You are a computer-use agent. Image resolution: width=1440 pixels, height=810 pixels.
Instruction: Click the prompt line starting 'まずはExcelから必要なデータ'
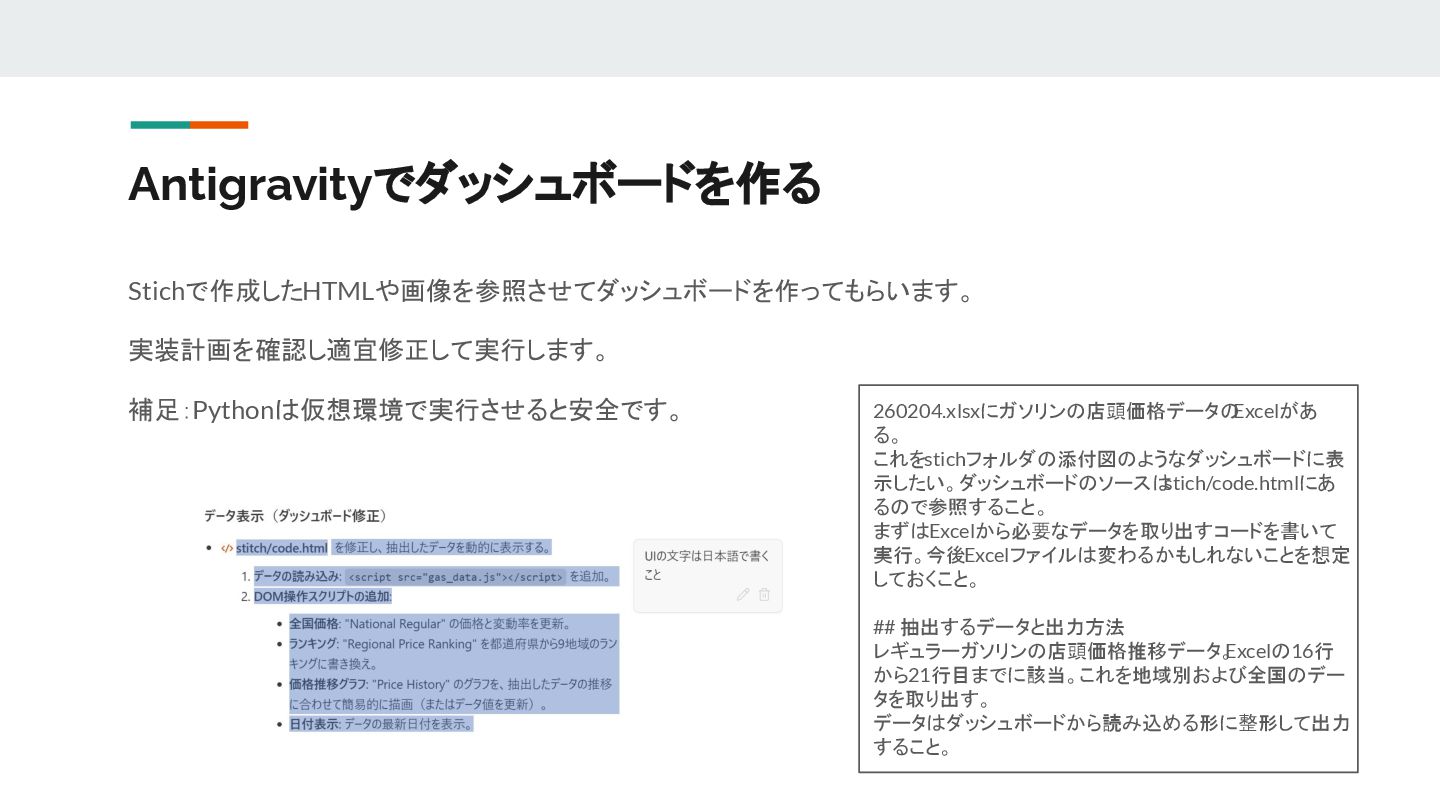coord(1111,555)
